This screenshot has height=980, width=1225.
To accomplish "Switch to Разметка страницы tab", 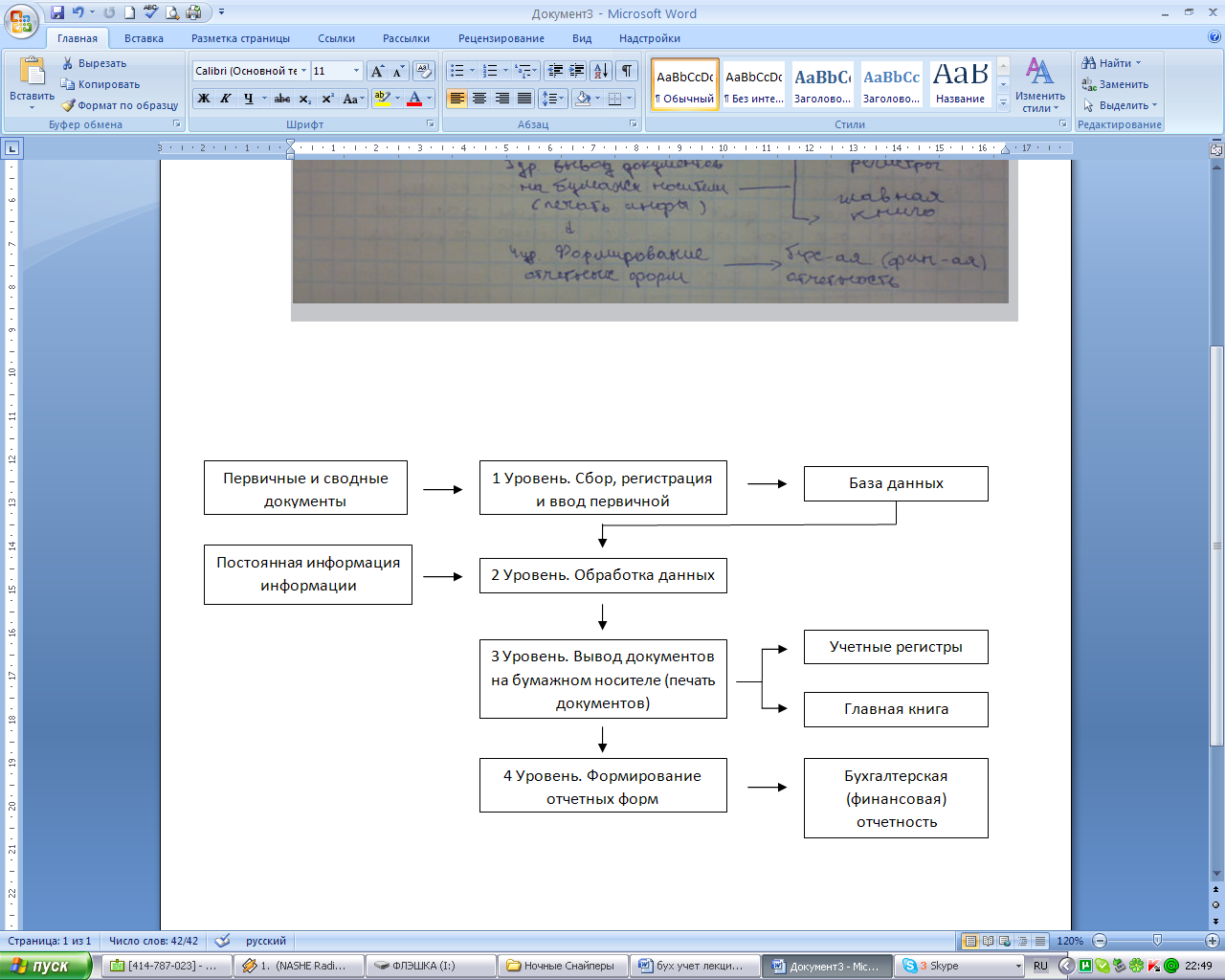I will 240,38.
